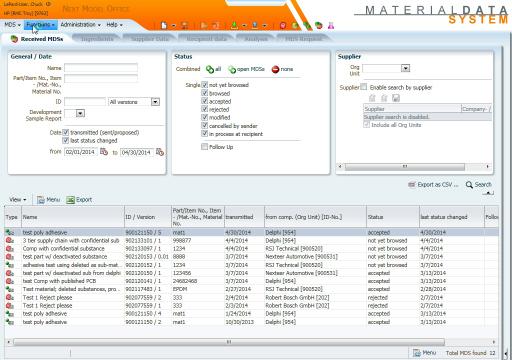Click type icon of 'Test 1 Reject please' 902077559 / 2 row
Viewport: 512px width, 360px height.
10,297
